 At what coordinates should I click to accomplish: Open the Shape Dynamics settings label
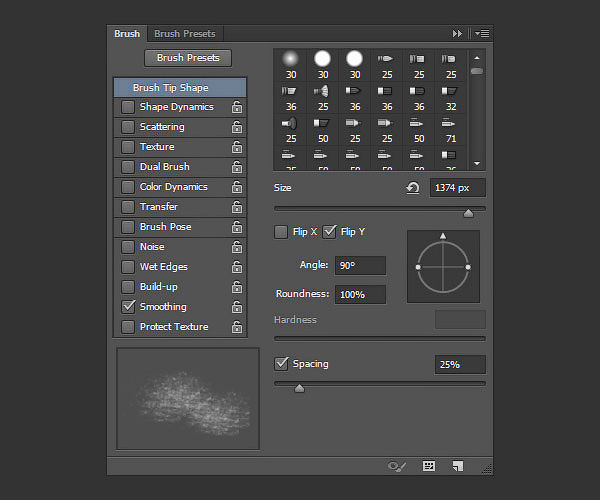176,107
